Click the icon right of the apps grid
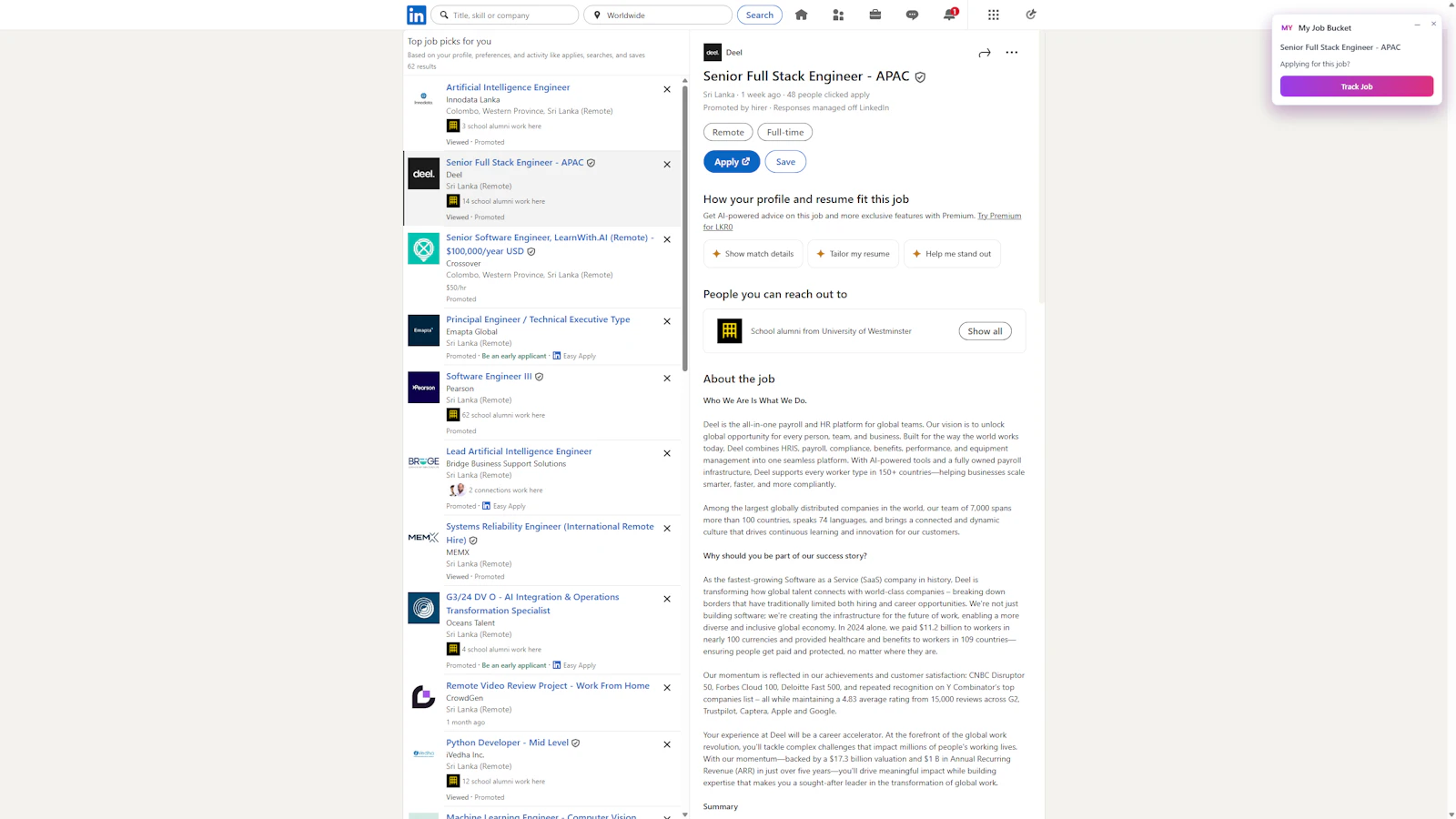1456x819 pixels. point(1030,15)
